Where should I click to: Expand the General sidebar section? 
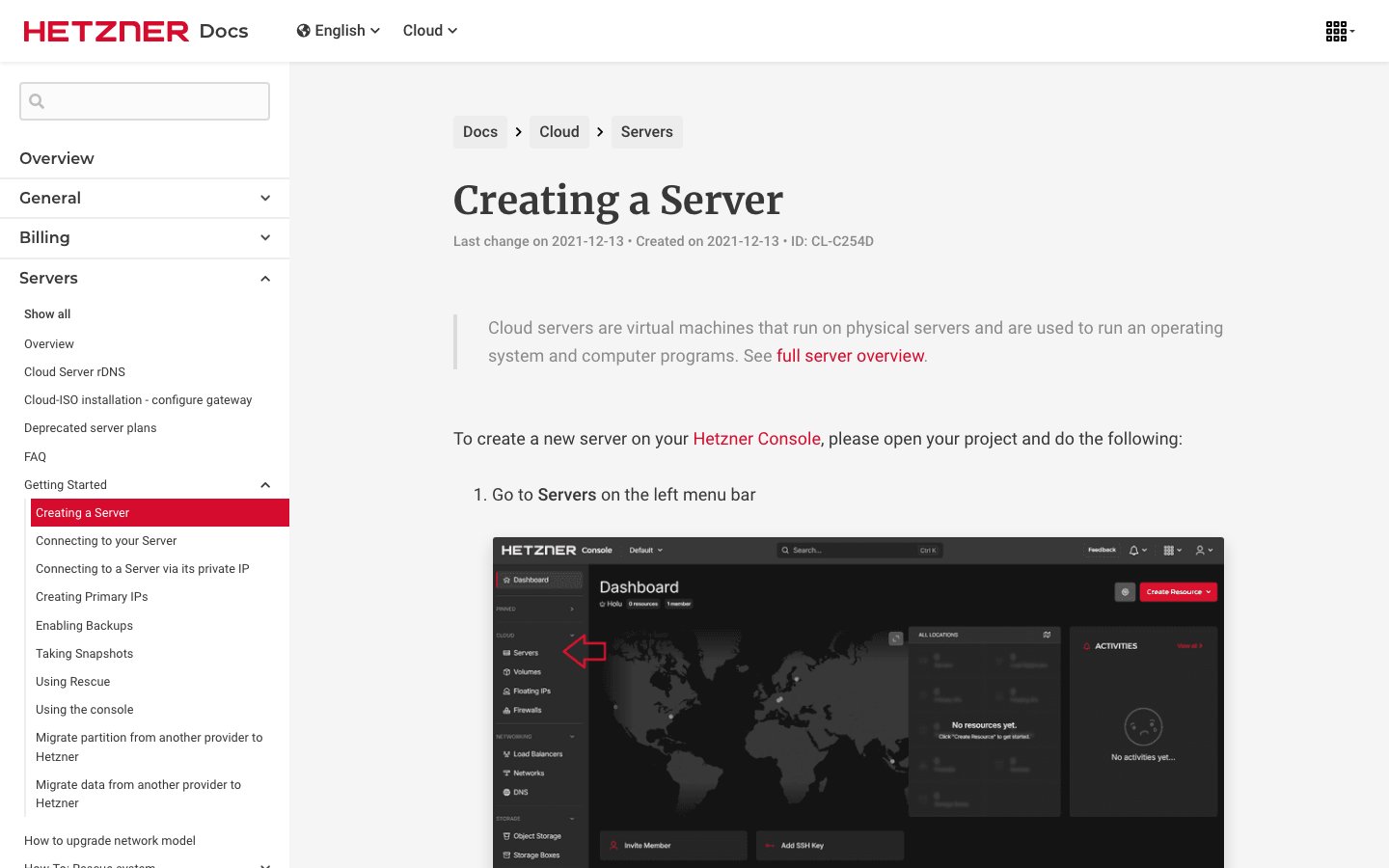[145, 198]
